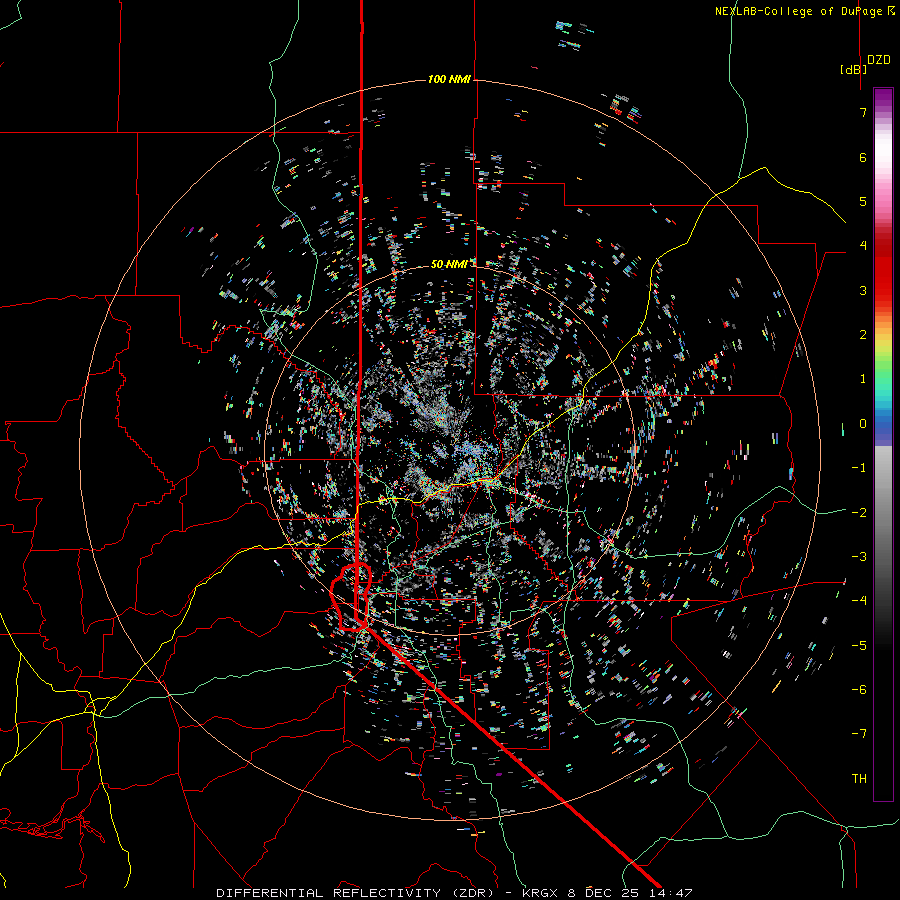
Task: Click the -3 tick on the color scale
Action: pyautogui.click(x=859, y=556)
